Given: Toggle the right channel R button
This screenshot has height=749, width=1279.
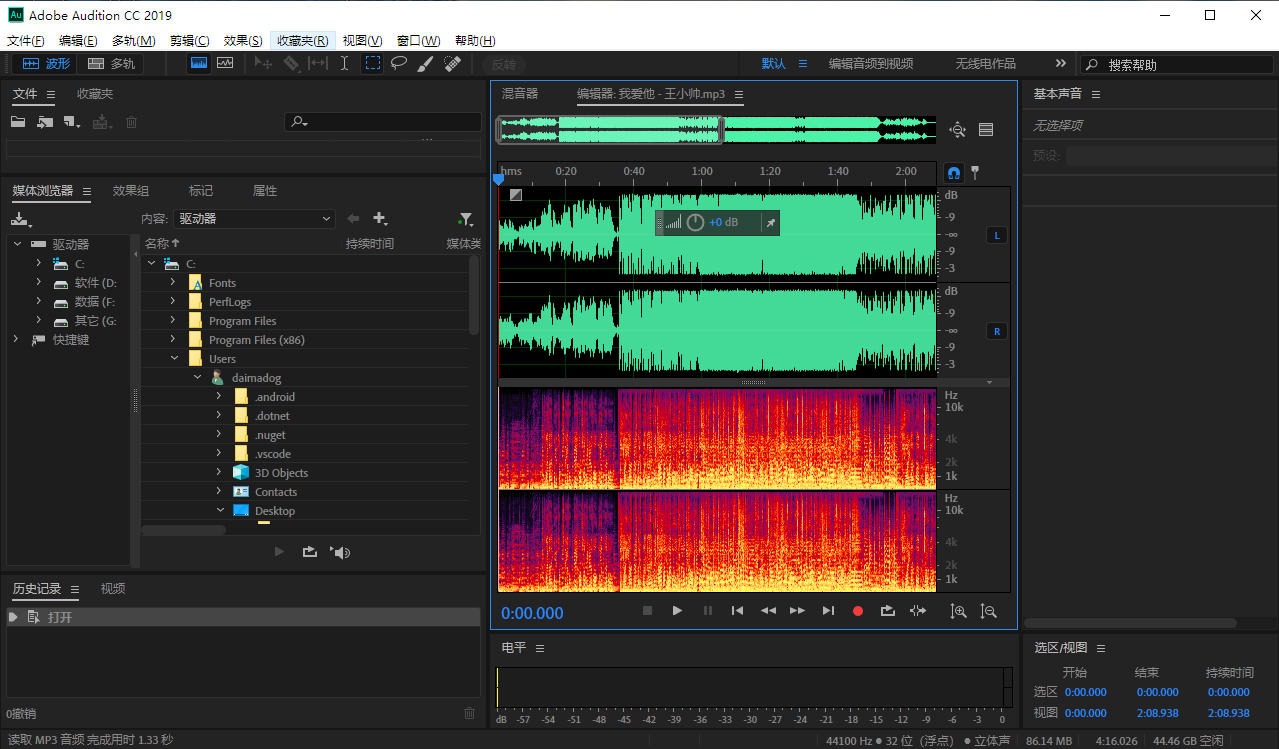Looking at the screenshot, I should click(996, 331).
